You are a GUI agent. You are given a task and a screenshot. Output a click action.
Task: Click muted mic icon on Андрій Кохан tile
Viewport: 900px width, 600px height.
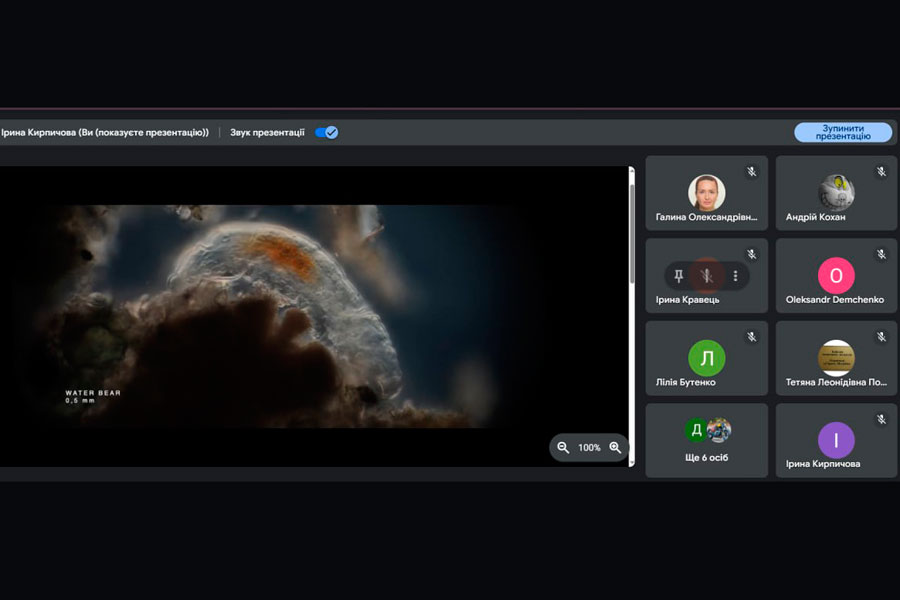[x=881, y=172]
